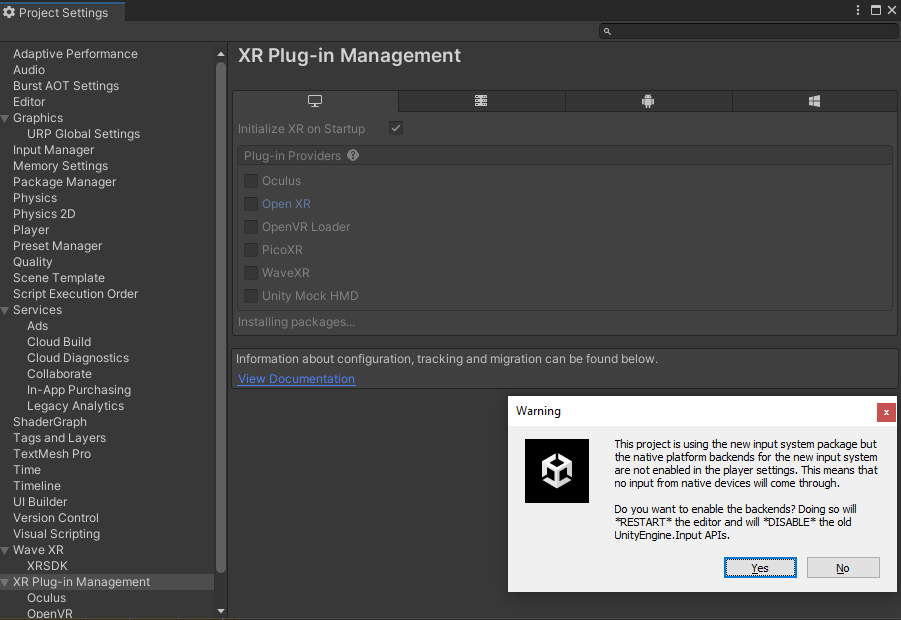Select the Standalone desktop platform tab
The image size is (901, 620).
pyautogui.click(x=315, y=101)
